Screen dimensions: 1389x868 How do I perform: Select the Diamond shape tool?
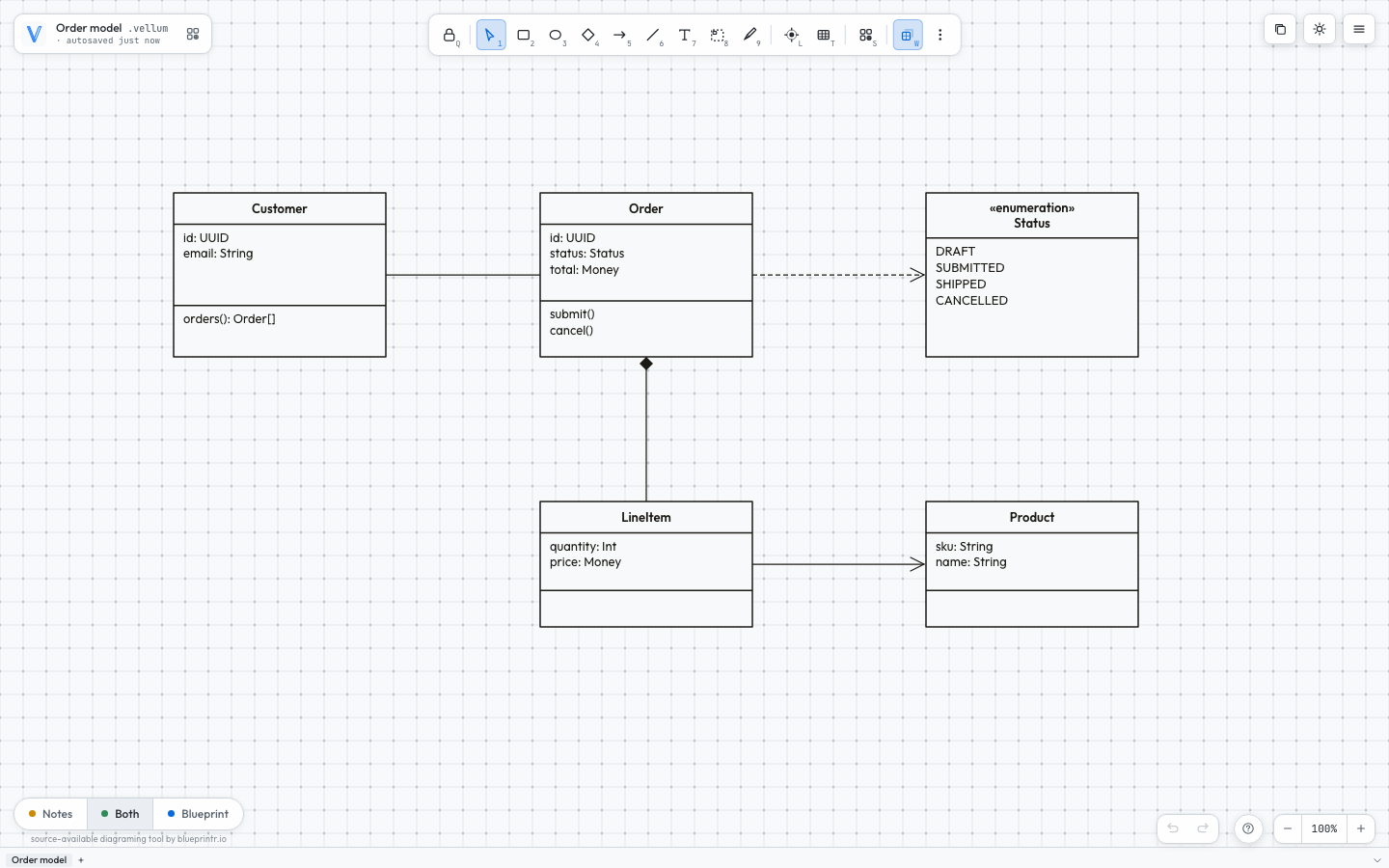click(x=588, y=36)
